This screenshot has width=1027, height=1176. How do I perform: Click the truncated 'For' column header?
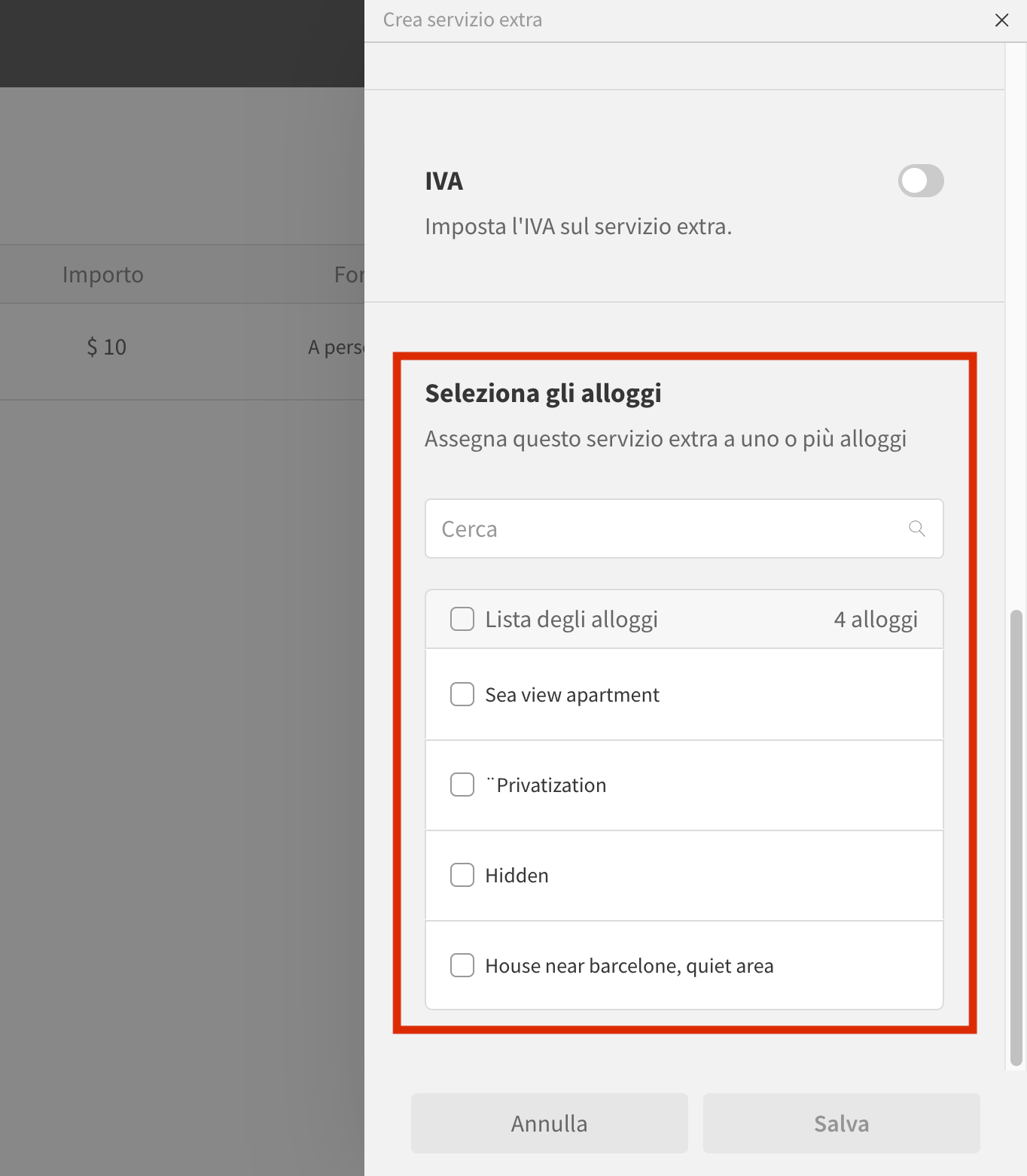point(349,275)
